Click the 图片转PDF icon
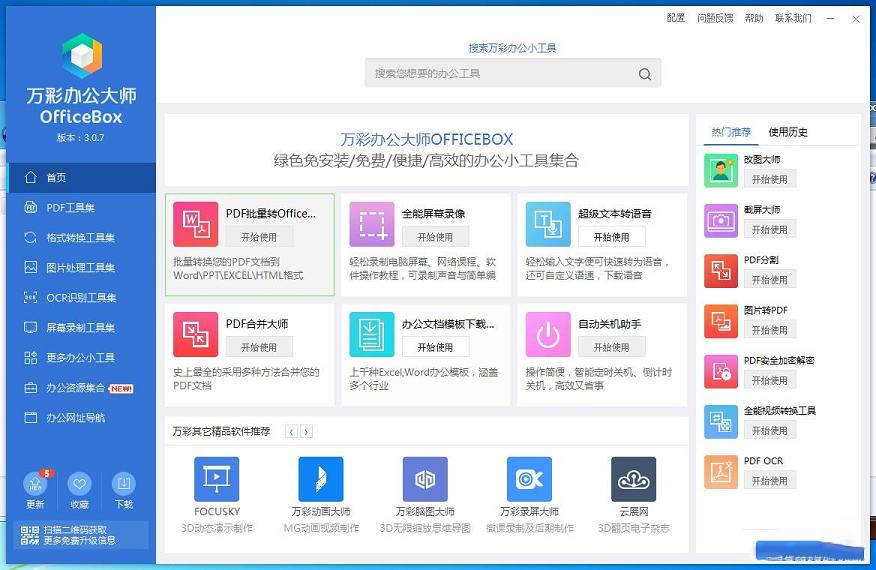876x570 pixels. 721,321
